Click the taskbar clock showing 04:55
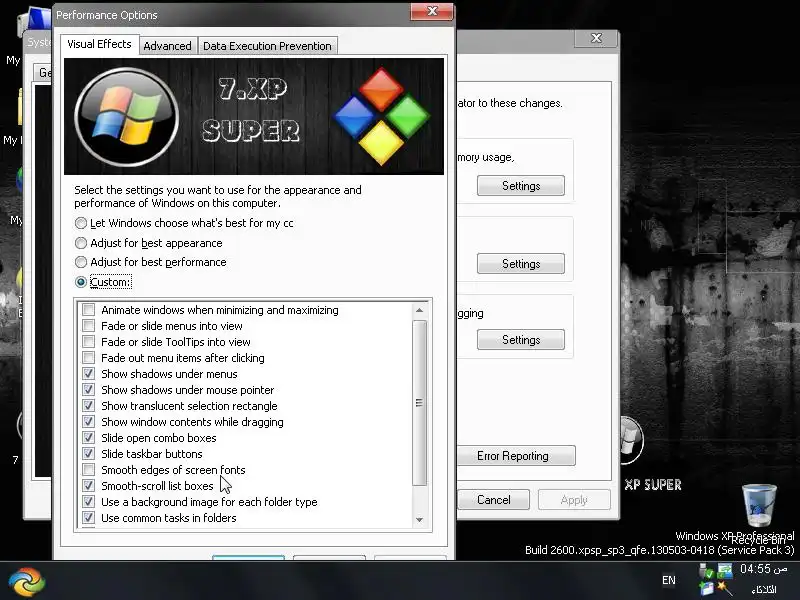This screenshot has width=800, height=600. [x=763, y=569]
